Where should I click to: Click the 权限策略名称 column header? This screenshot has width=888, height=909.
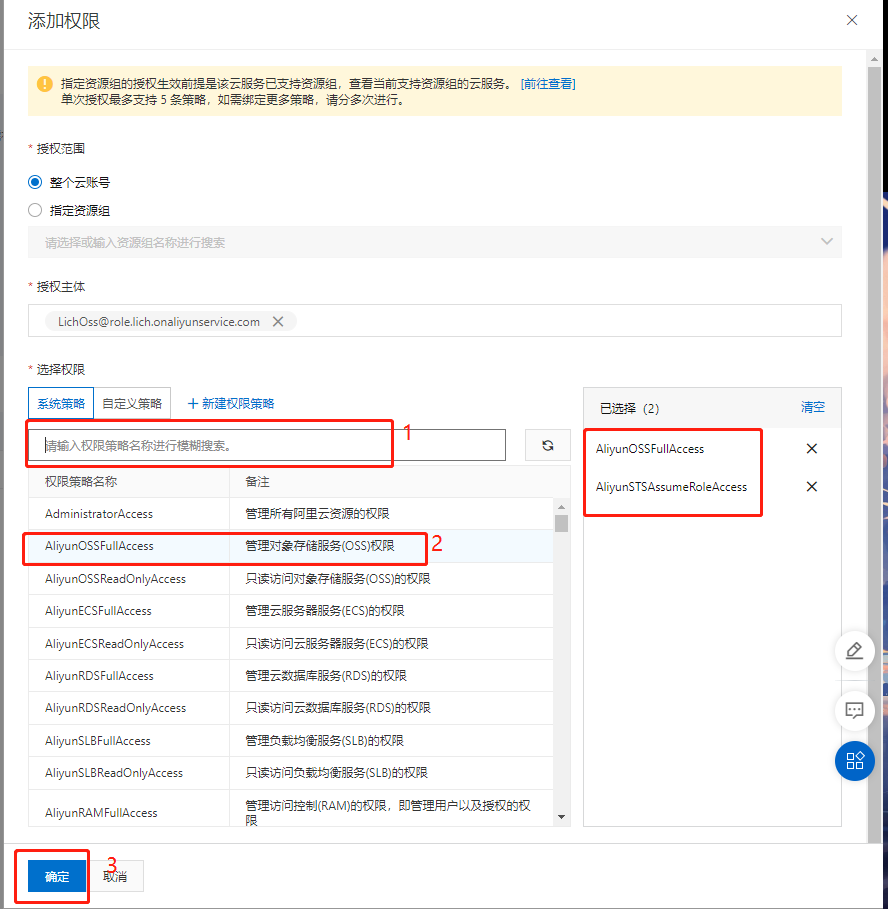81,482
